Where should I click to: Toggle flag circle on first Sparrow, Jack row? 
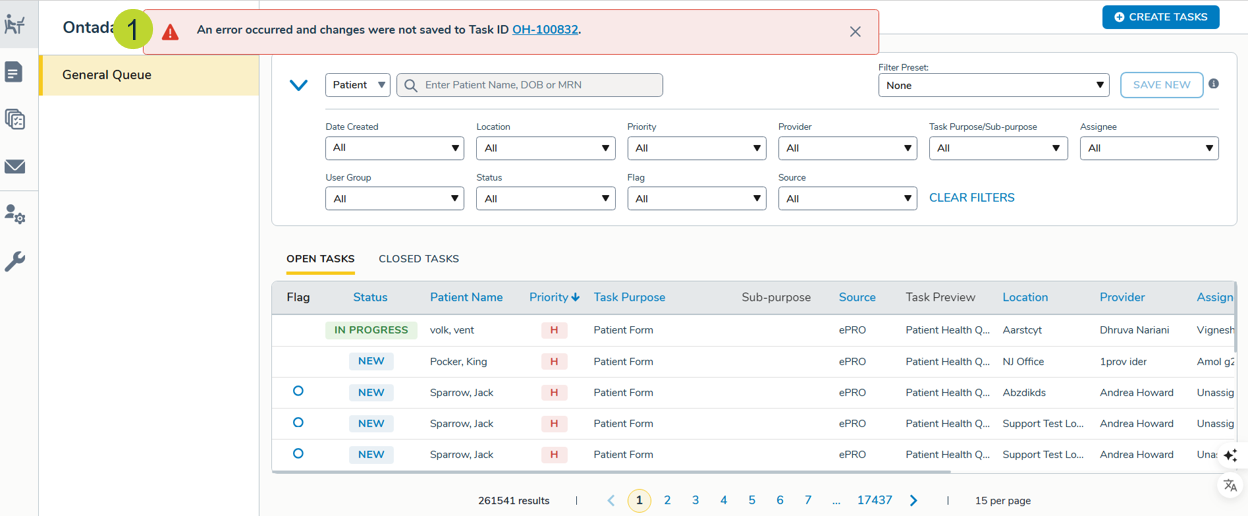pyautogui.click(x=298, y=391)
